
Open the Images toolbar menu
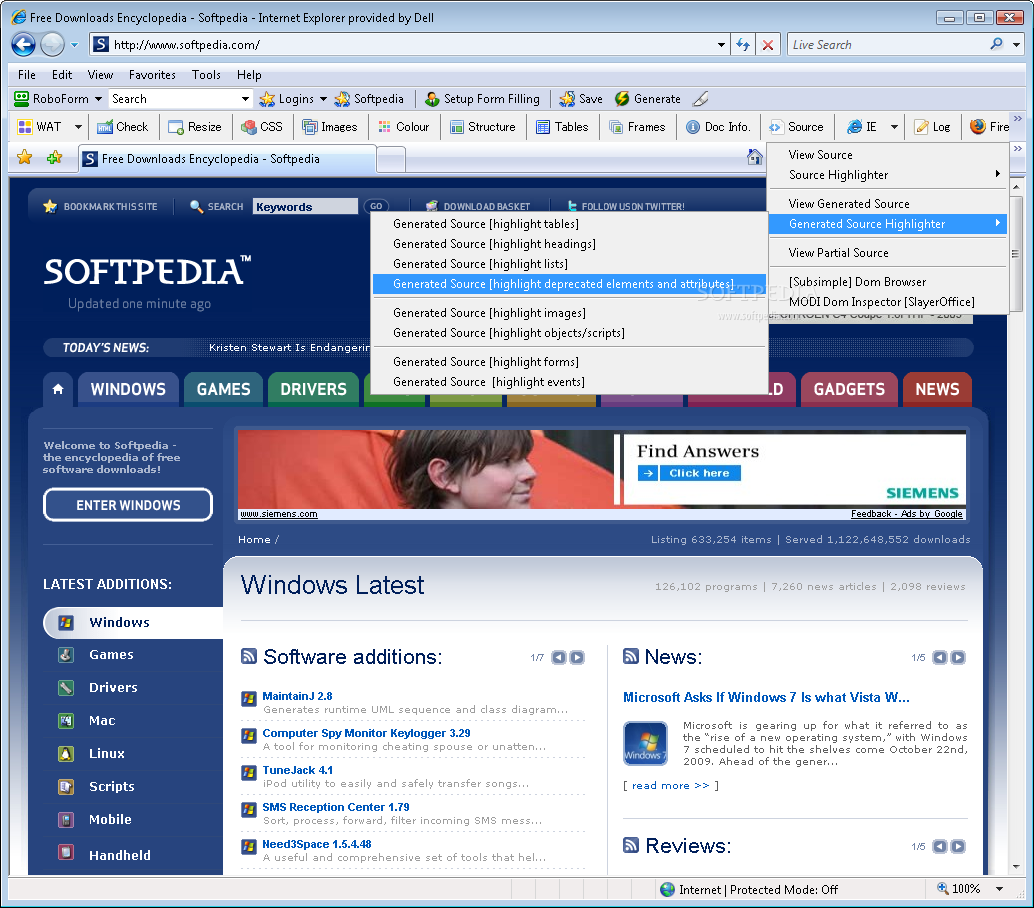pos(330,127)
